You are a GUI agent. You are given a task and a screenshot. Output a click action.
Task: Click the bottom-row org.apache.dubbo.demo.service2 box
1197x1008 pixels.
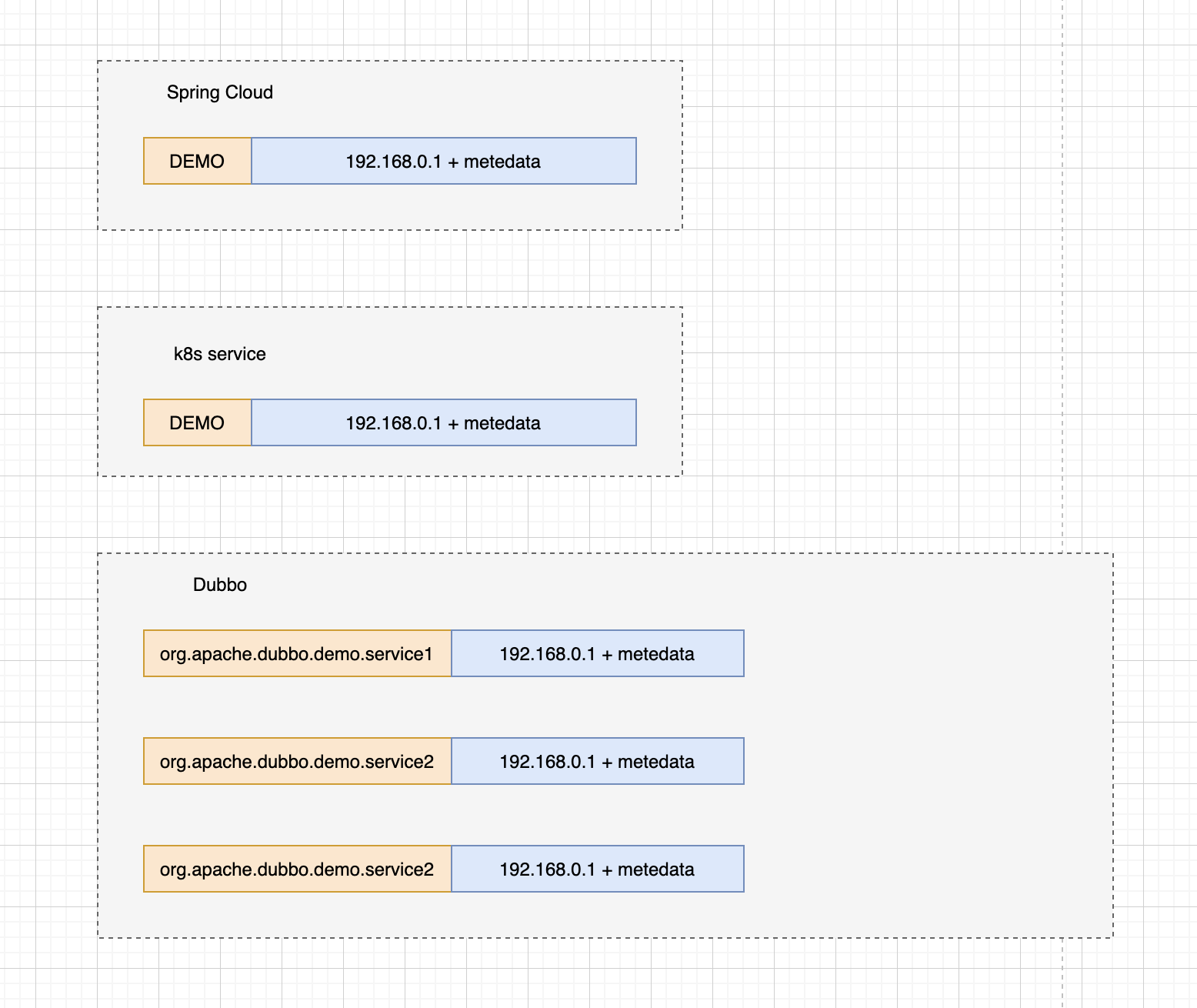click(297, 869)
